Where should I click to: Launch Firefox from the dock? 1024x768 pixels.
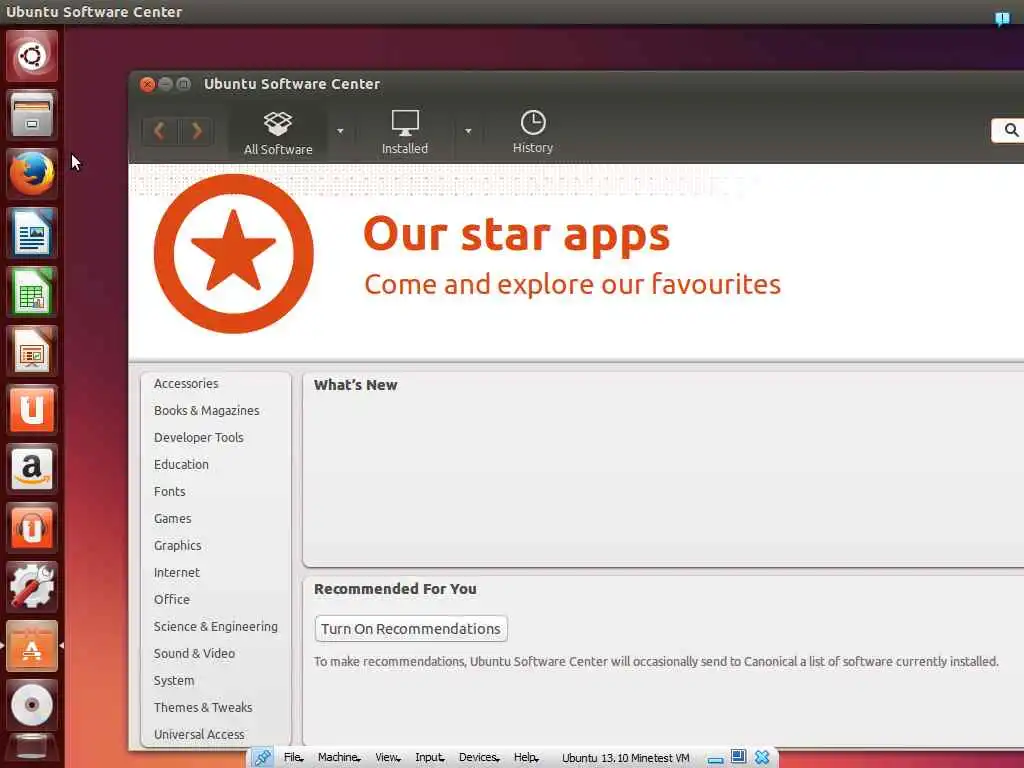[x=31, y=174]
